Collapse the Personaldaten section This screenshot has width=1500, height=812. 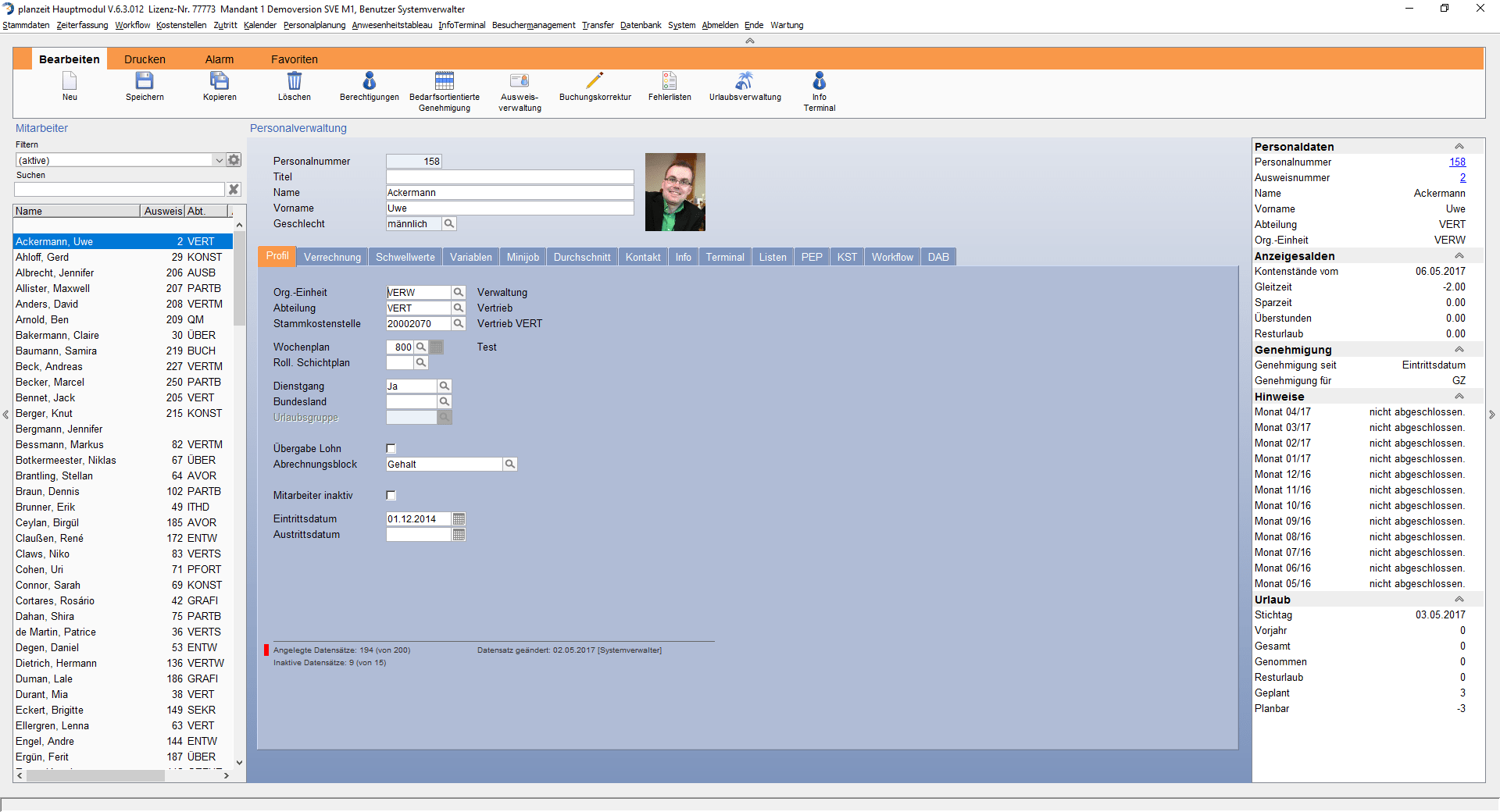[1459, 147]
